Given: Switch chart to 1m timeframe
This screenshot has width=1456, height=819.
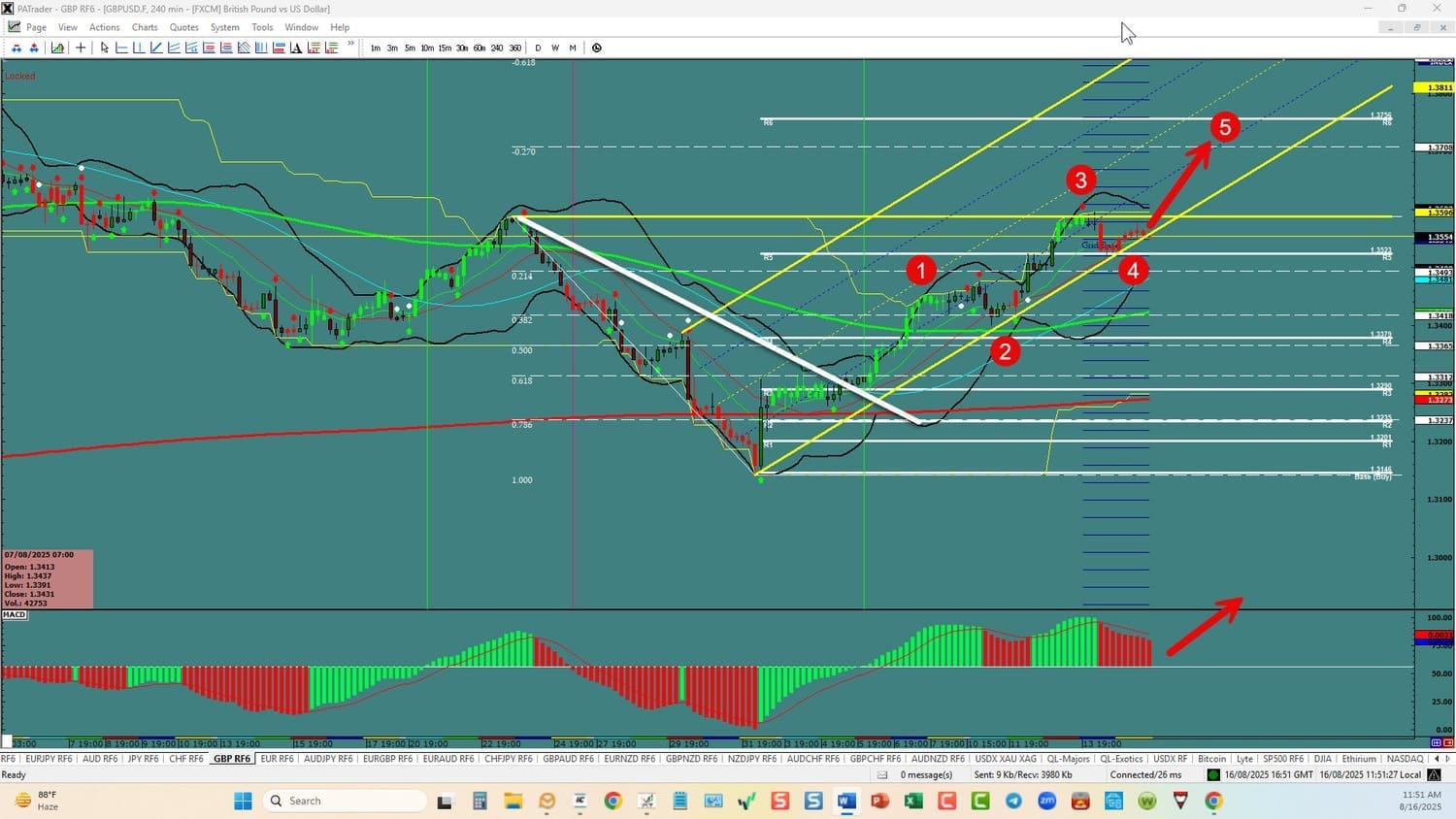Looking at the screenshot, I should [x=376, y=48].
